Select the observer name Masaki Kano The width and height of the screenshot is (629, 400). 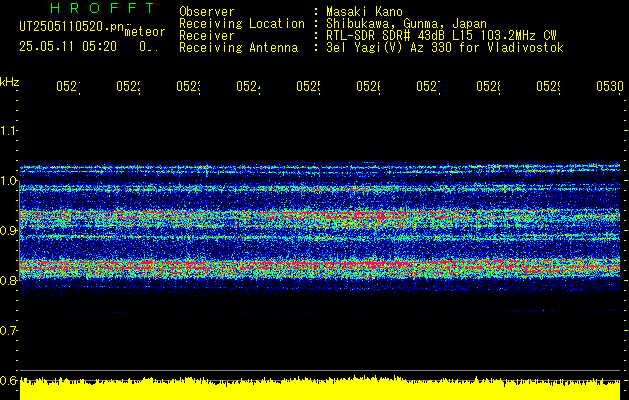pos(364,12)
